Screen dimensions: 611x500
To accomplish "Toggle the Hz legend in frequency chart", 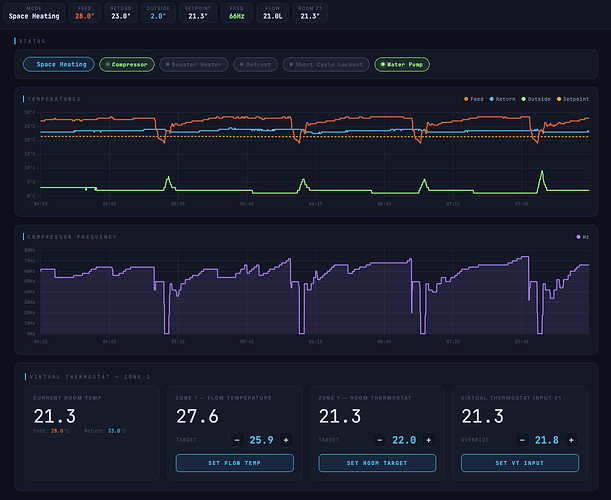I will (x=581, y=237).
